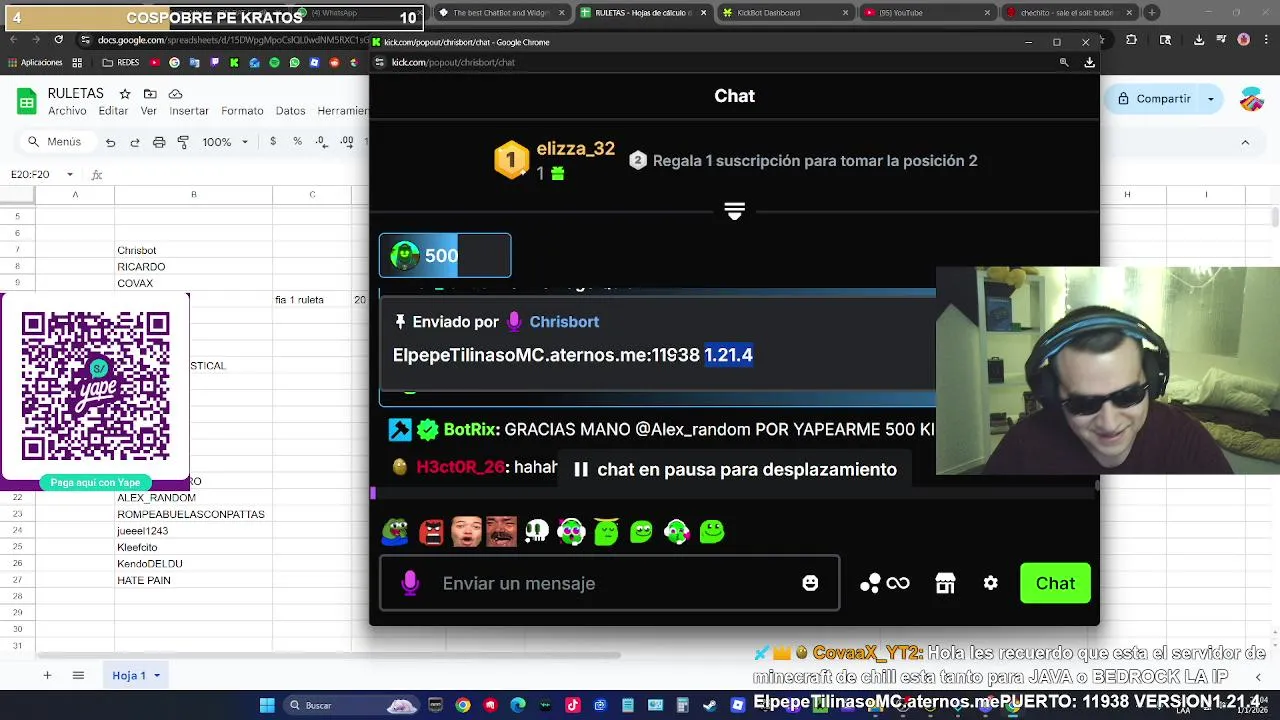Open the Chrisbort sender link in pinned message
The height and width of the screenshot is (720, 1280).
click(564, 322)
